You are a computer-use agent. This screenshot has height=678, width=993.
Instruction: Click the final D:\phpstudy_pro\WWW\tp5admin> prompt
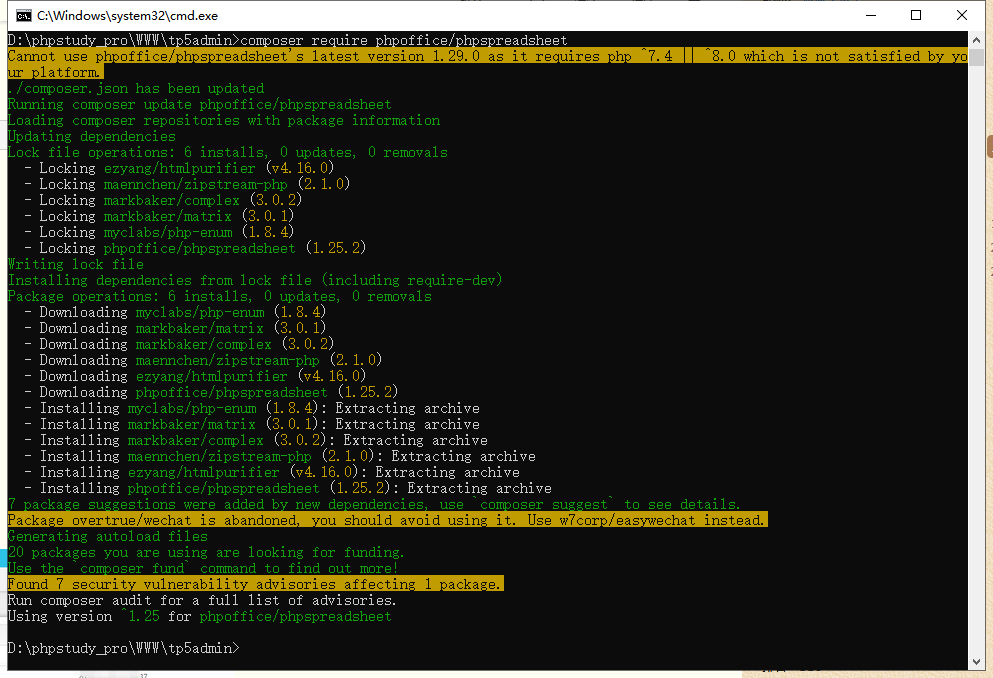tap(124, 648)
